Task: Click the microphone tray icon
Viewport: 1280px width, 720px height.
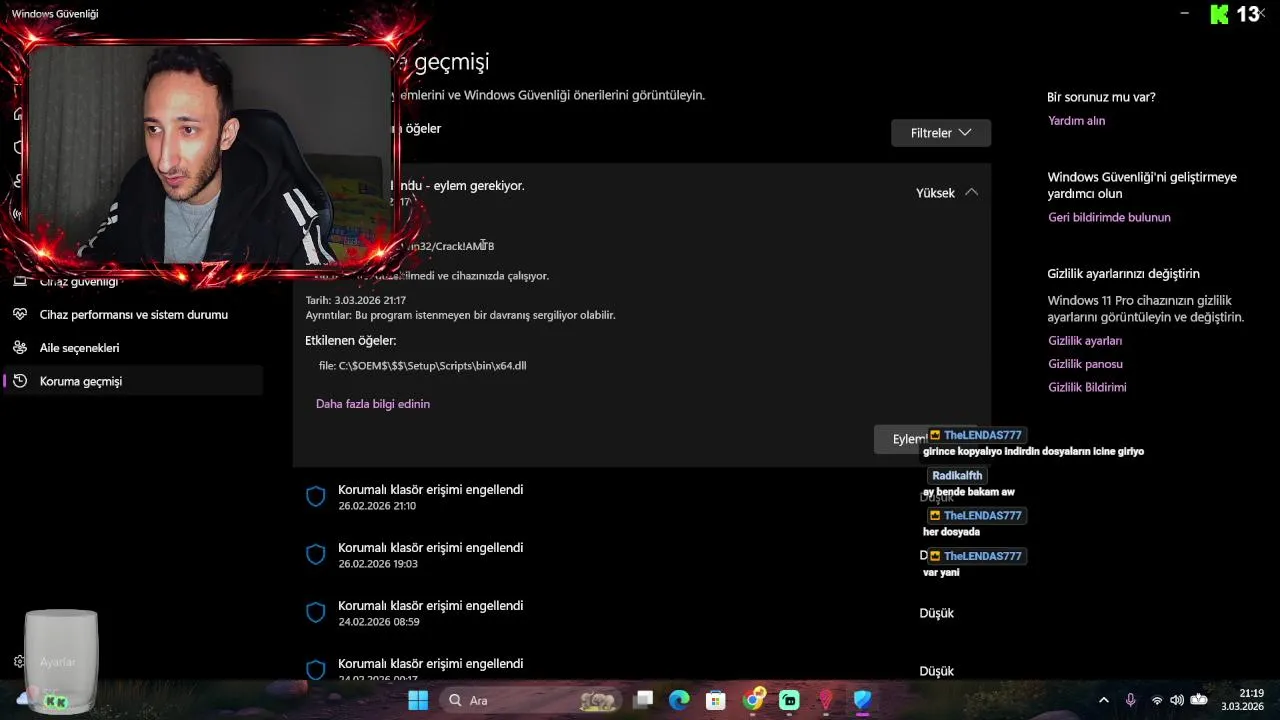Action: pyautogui.click(x=1131, y=700)
